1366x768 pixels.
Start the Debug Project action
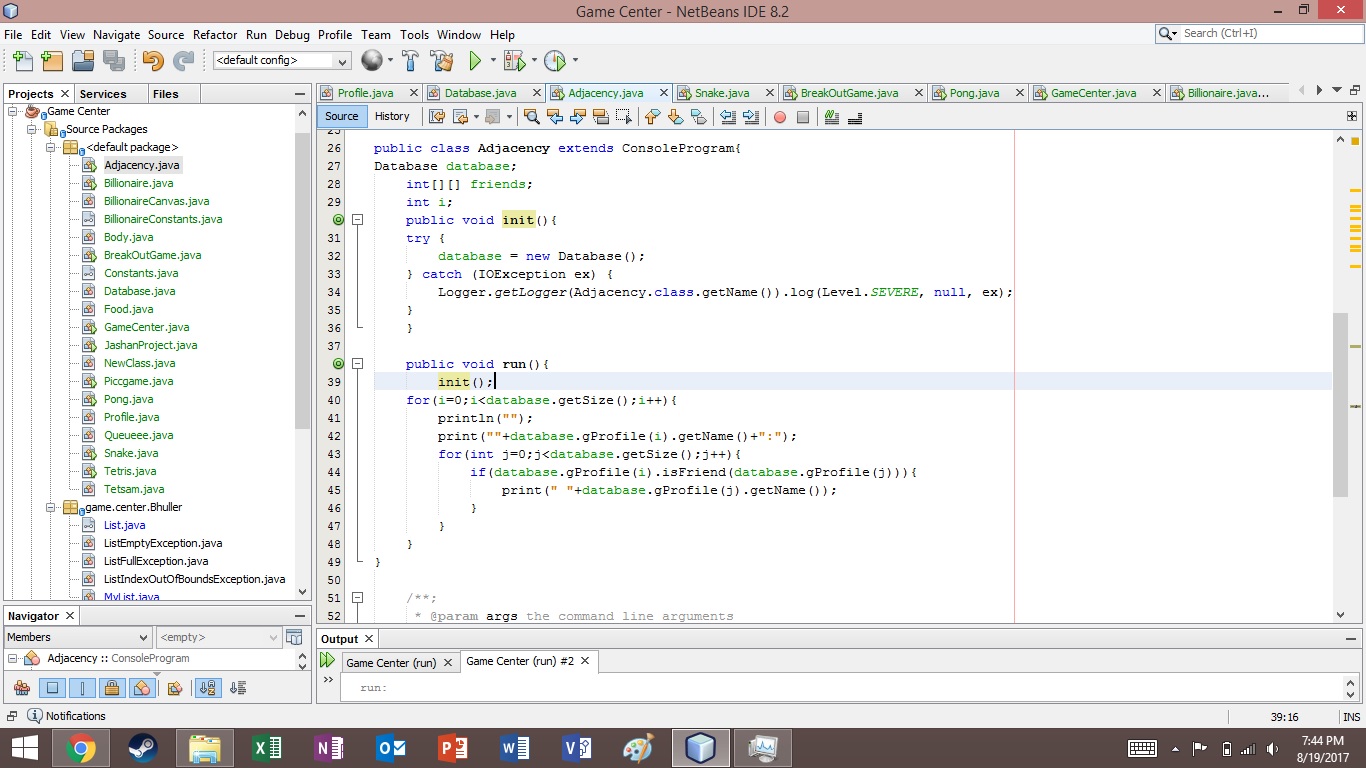(514, 60)
